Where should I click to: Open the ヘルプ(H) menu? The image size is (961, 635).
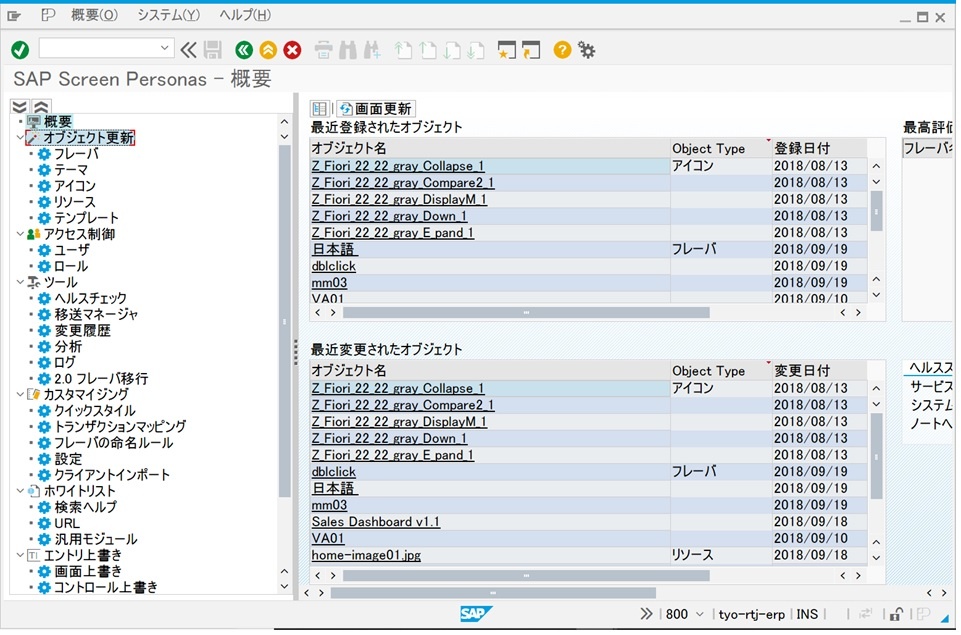coord(245,15)
